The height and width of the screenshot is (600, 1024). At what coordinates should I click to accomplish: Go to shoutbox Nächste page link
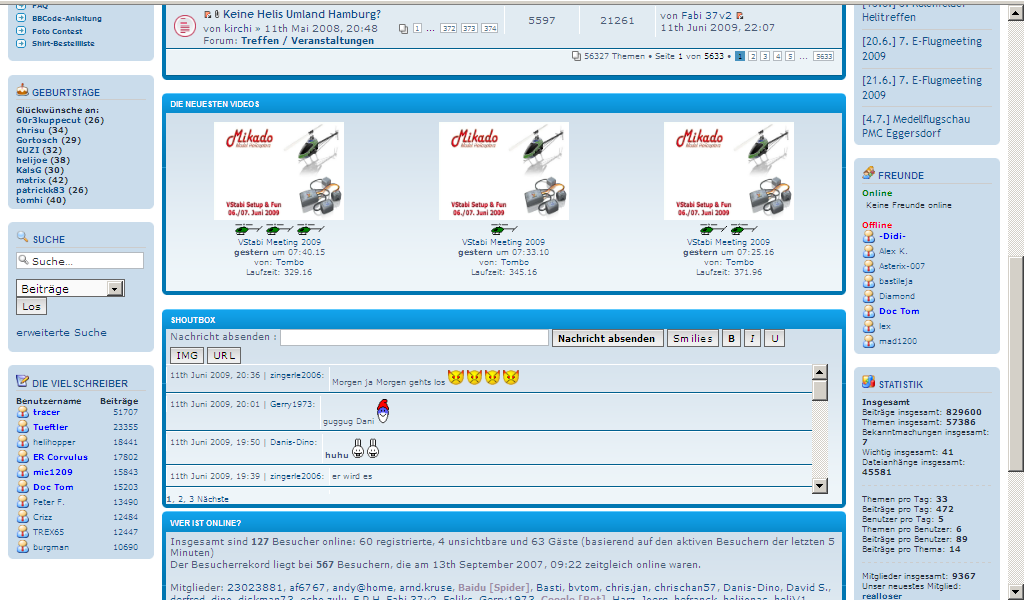pos(213,499)
